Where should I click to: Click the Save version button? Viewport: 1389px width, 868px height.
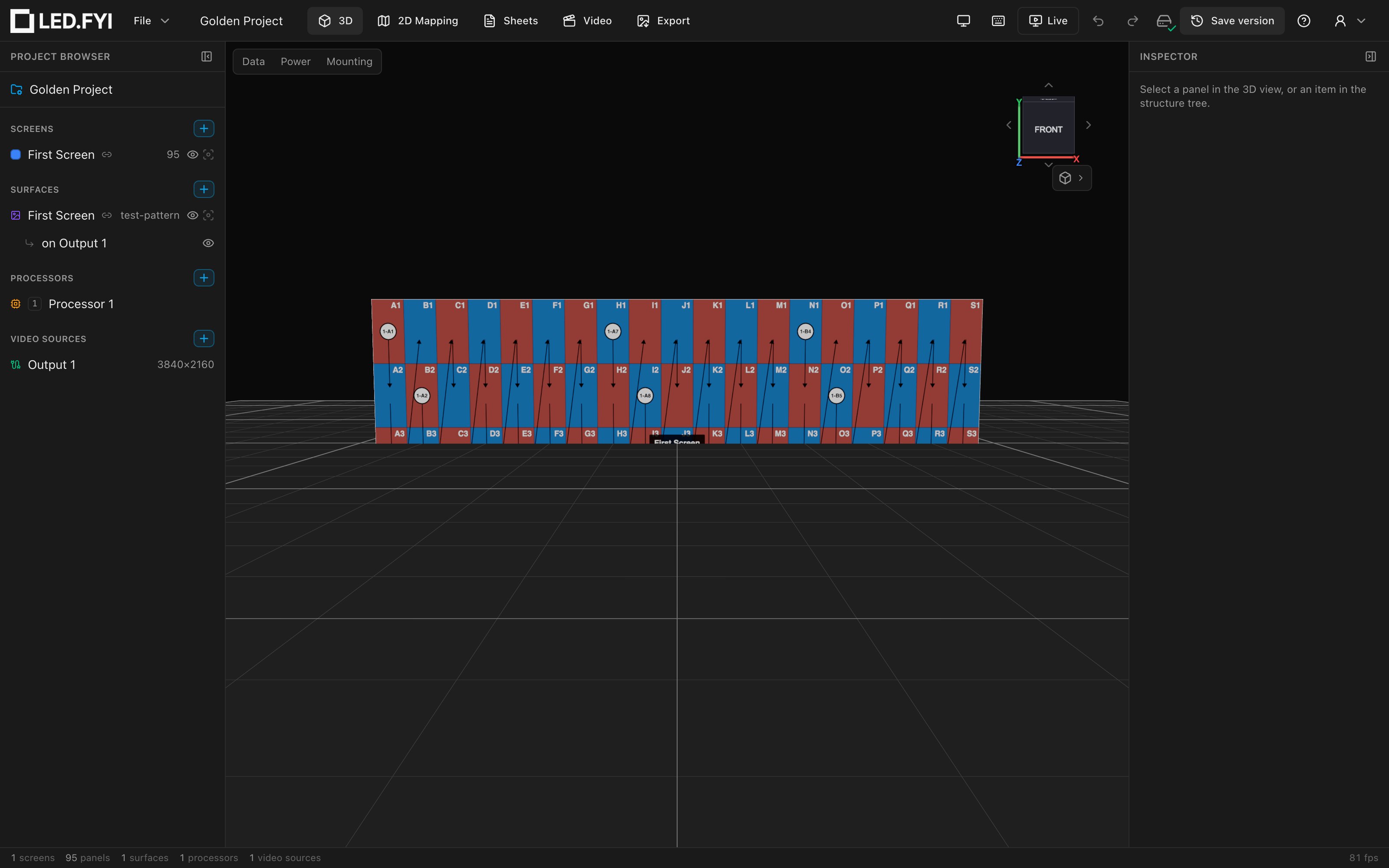coord(1232,21)
